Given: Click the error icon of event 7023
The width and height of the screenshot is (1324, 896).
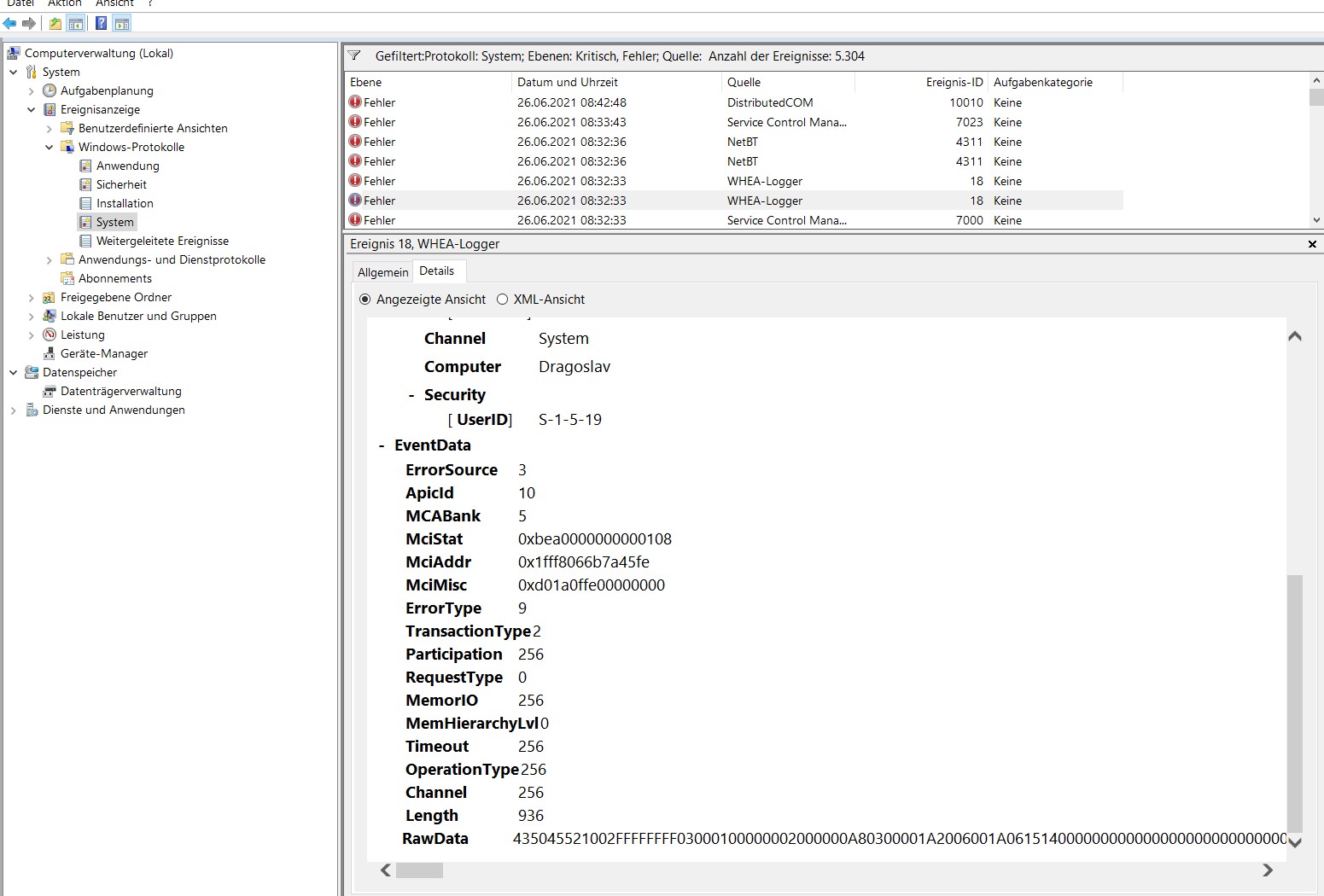Looking at the screenshot, I should point(355,121).
